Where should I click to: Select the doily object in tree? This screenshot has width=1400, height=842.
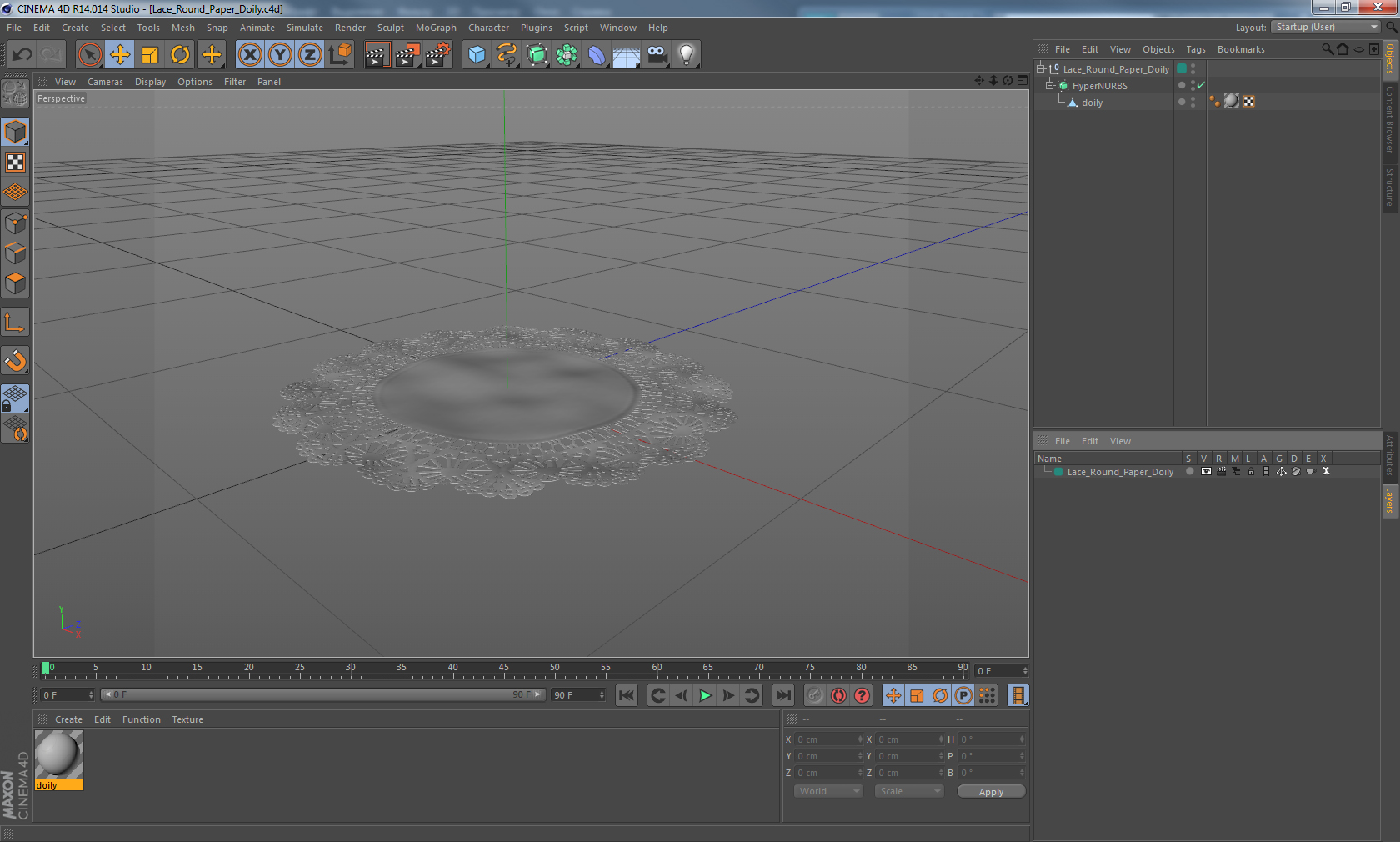coord(1092,103)
